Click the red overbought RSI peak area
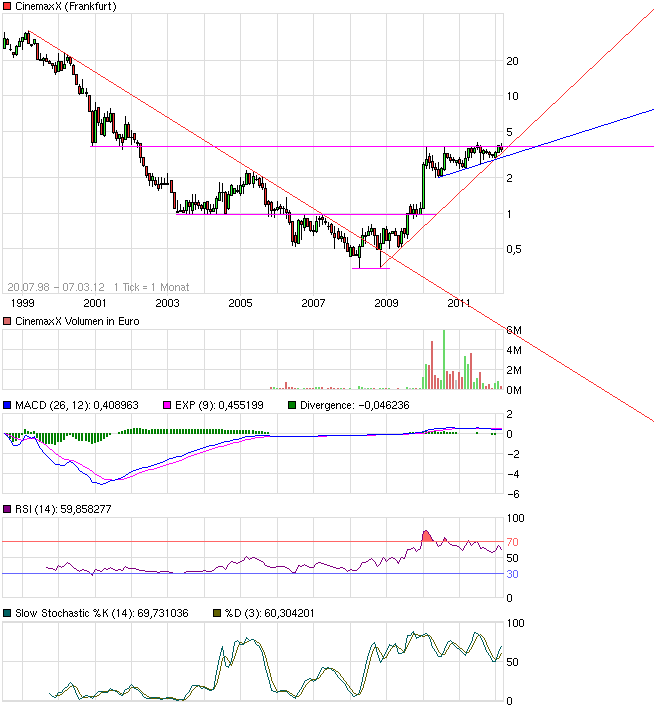This screenshot has height=710, width=654. point(428,537)
